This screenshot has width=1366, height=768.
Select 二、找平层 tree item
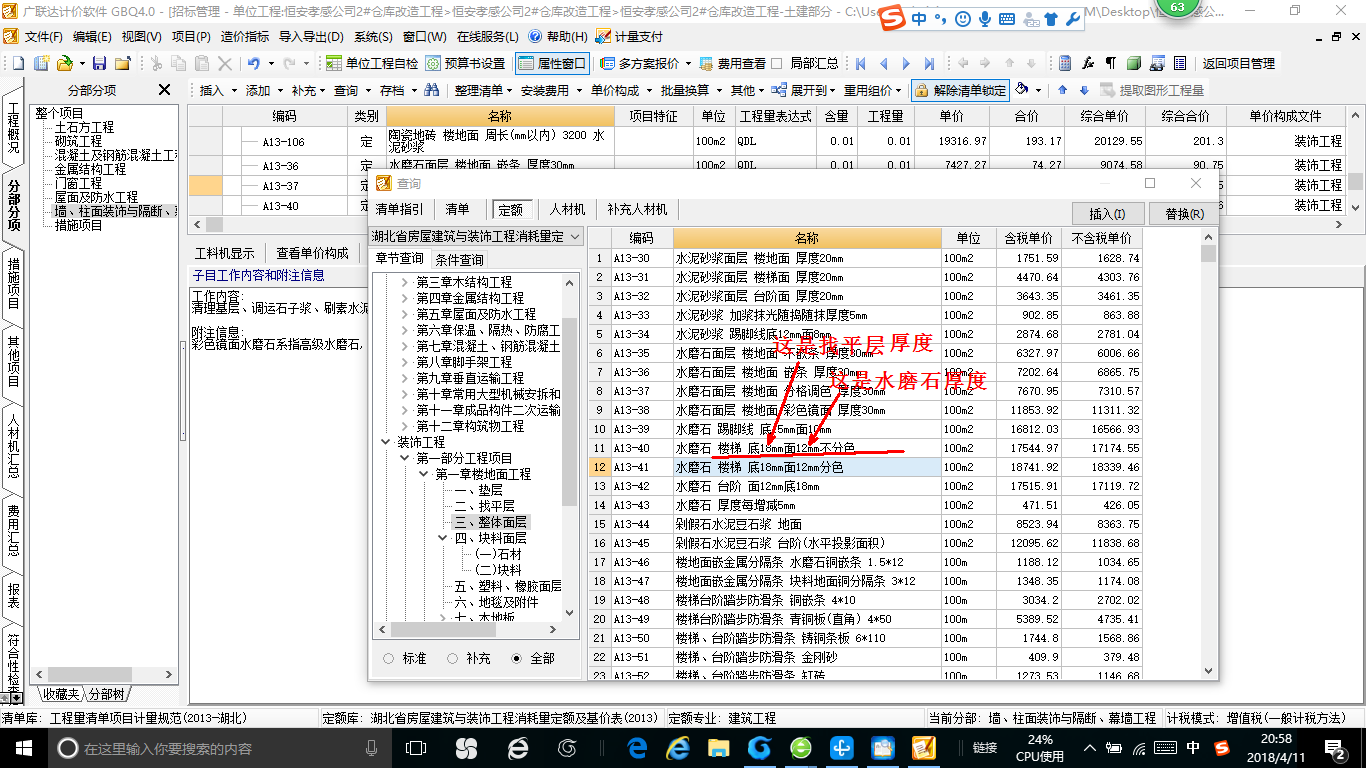point(484,506)
